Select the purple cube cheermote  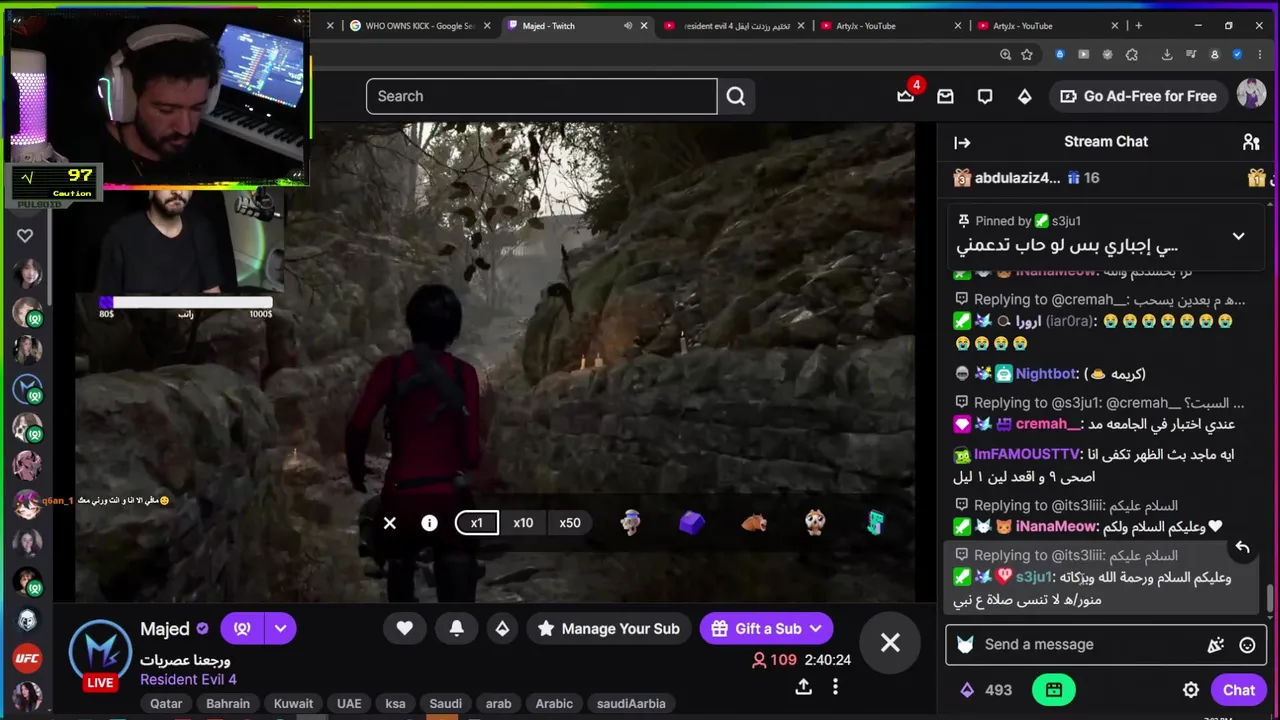pos(692,523)
